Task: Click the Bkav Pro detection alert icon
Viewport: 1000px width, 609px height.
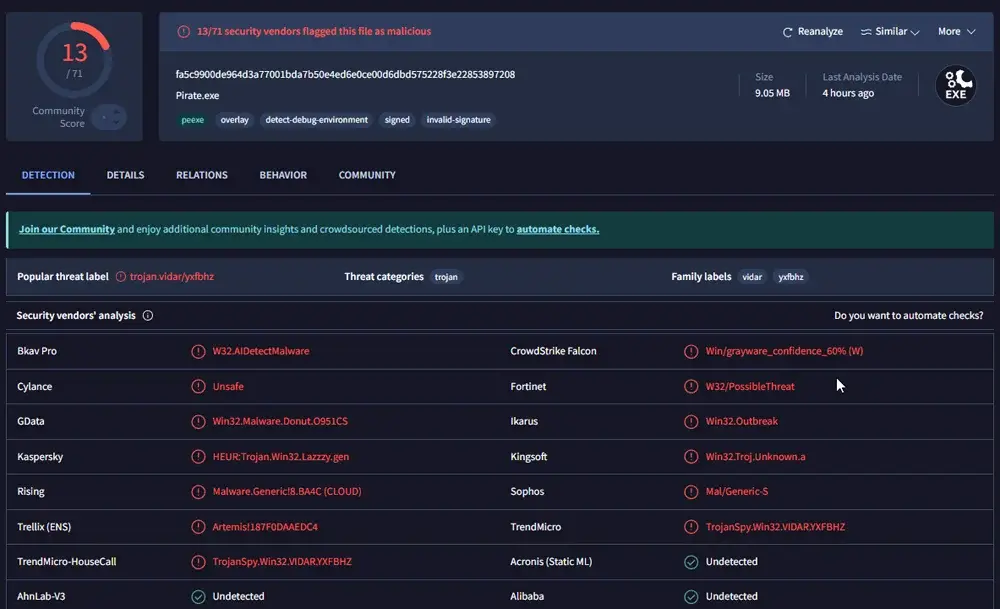Action: 198,351
